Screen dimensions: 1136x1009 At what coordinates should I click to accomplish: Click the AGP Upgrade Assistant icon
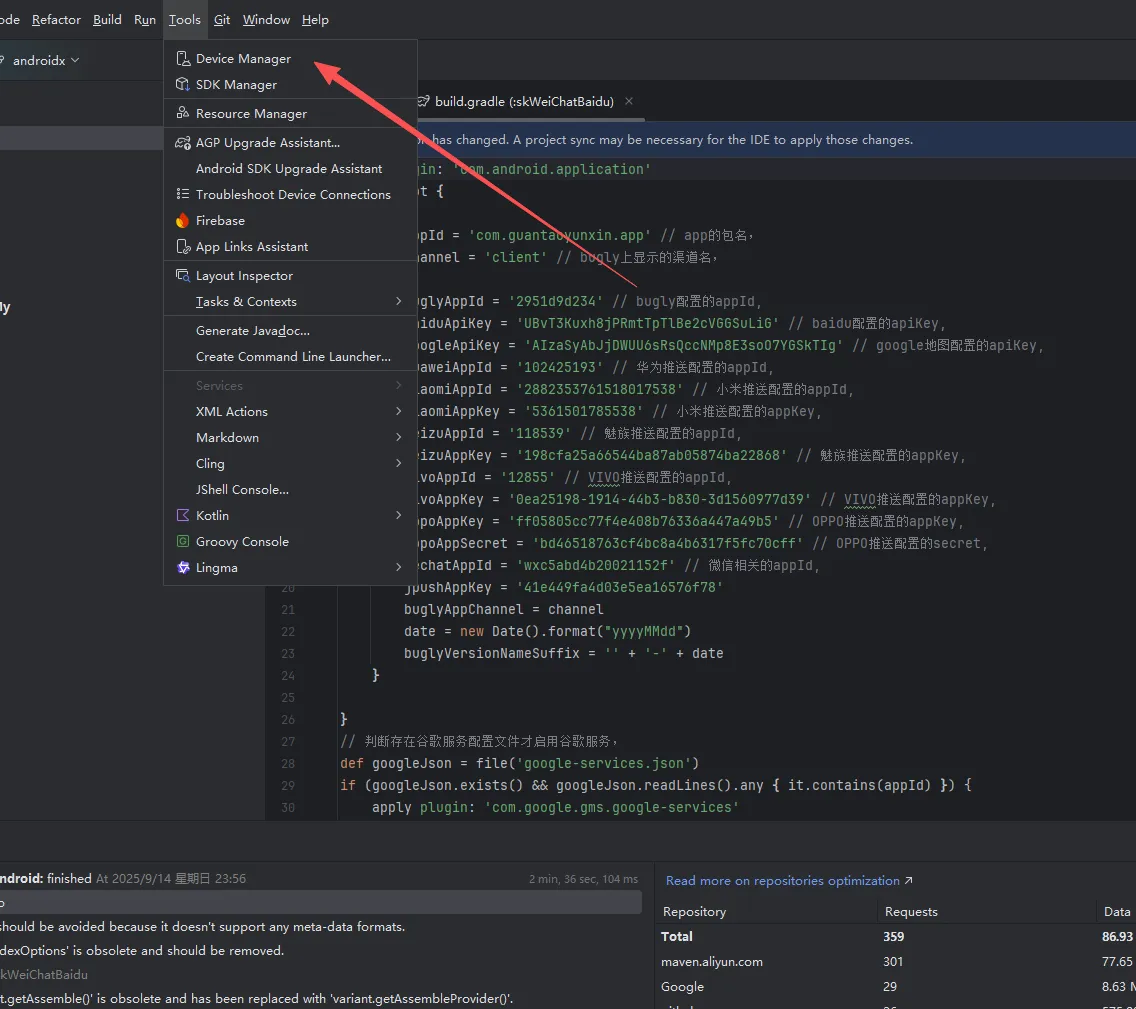pyautogui.click(x=182, y=143)
